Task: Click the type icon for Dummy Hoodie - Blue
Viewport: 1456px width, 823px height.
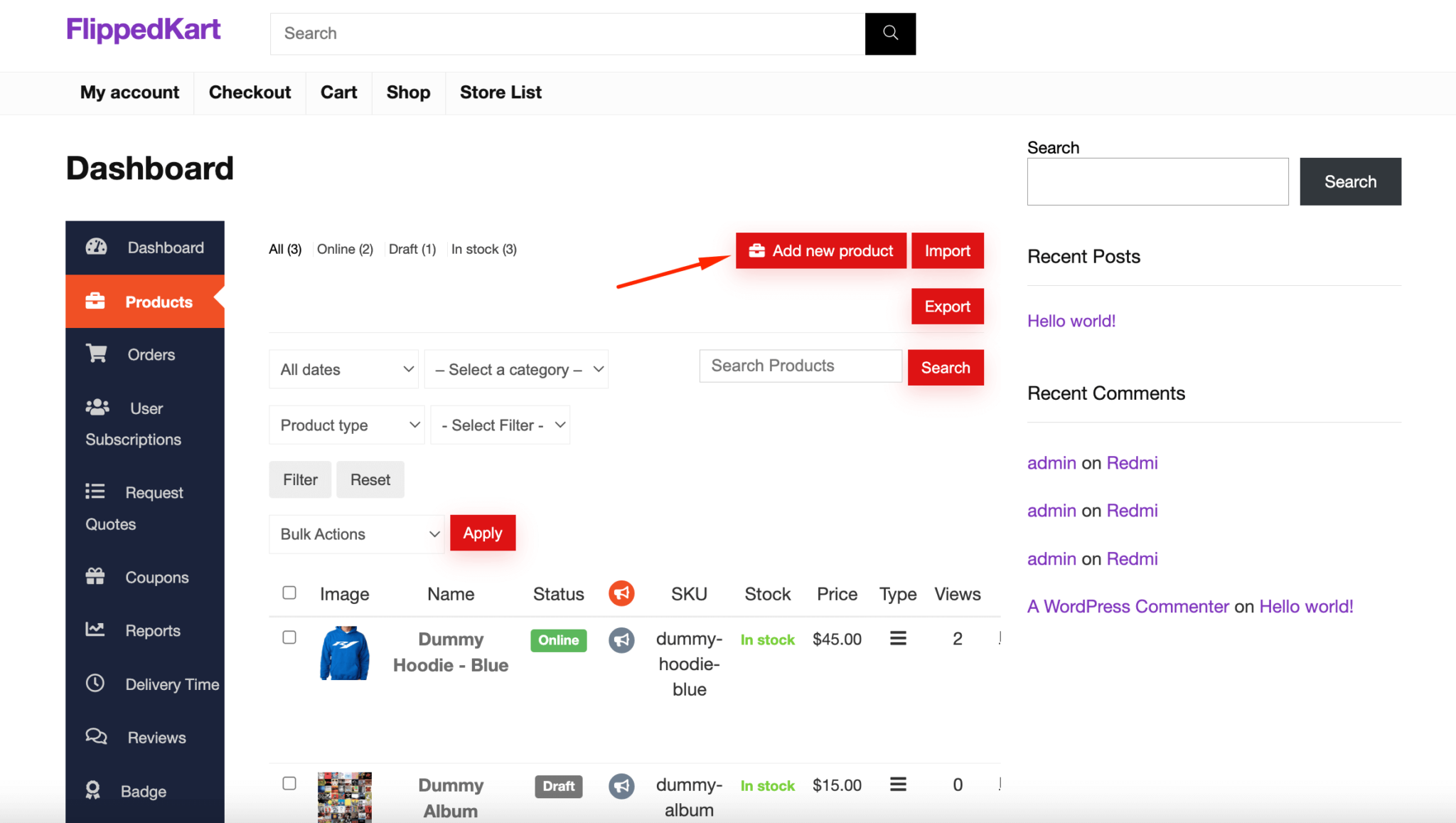Action: (898, 638)
